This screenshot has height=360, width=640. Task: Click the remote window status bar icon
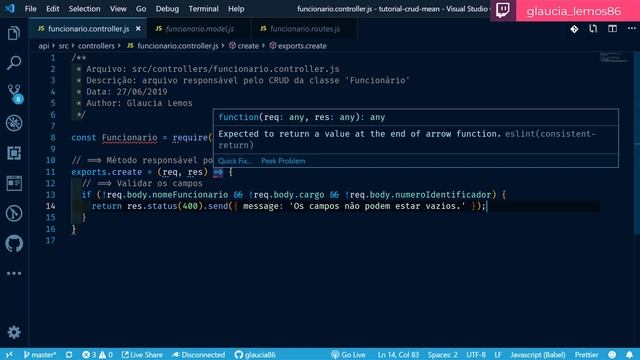[x=9, y=355]
